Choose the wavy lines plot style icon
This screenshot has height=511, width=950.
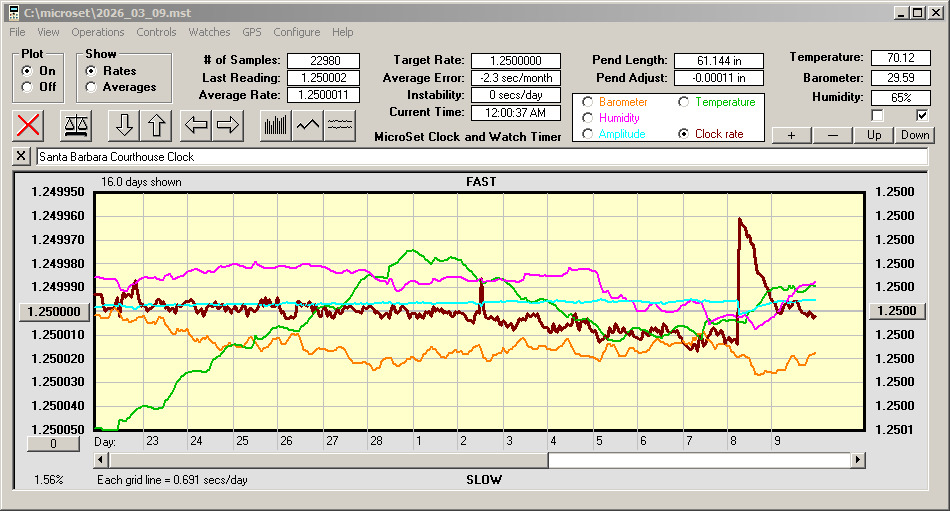point(340,125)
